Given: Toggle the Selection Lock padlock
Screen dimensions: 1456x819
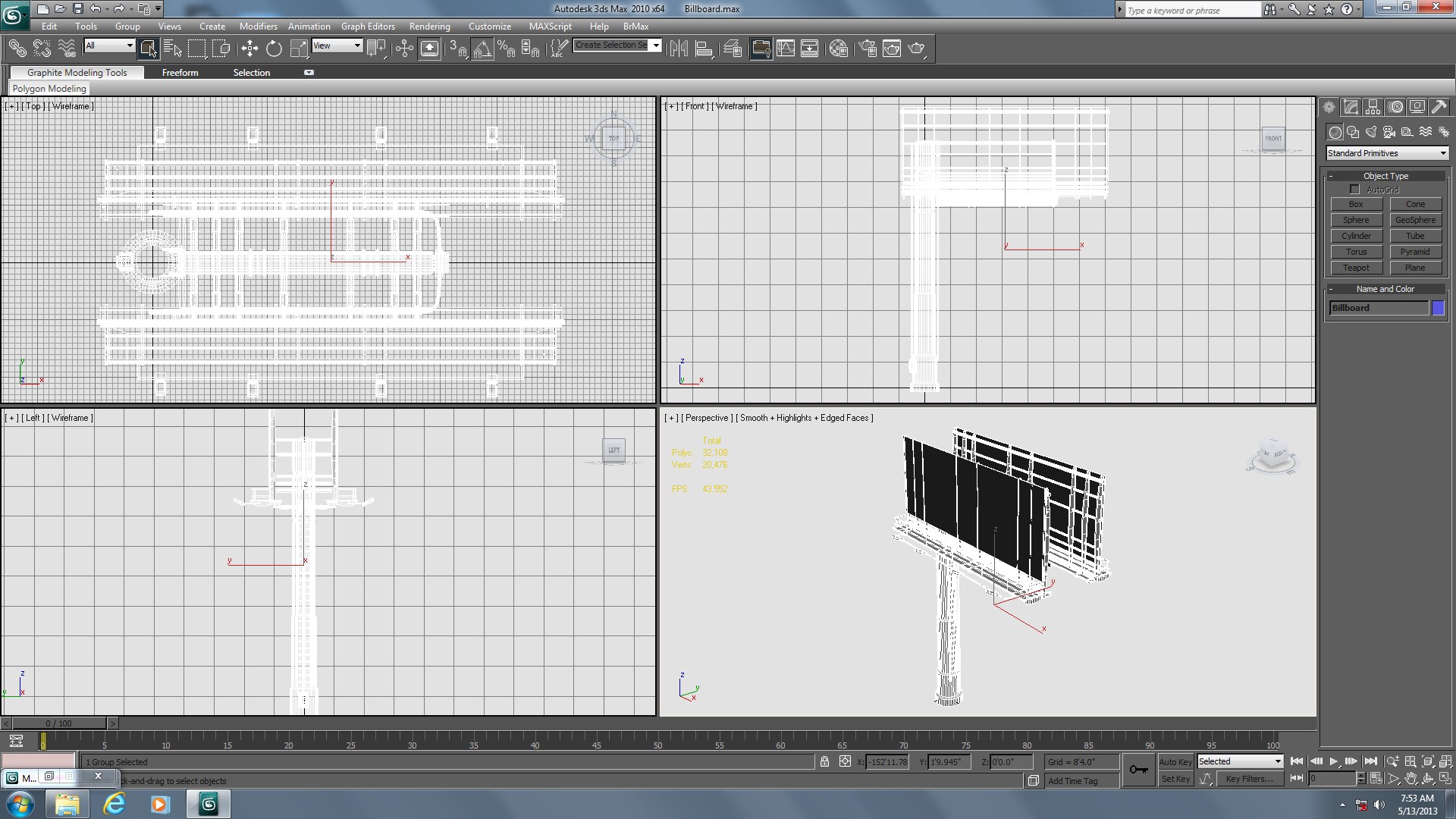Looking at the screenshot, I should (824, 761).
